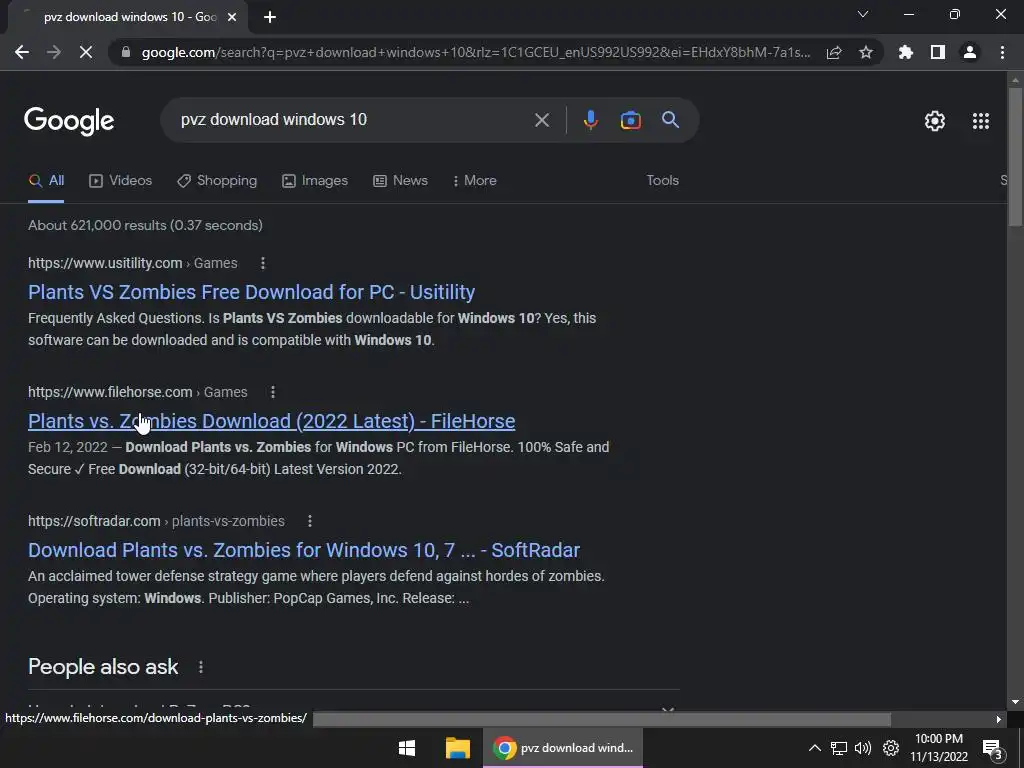This screenshot has height=768, width=1024.
Task: Click the filehorse.com URL breadcrumb
Action: coord(138,392)
